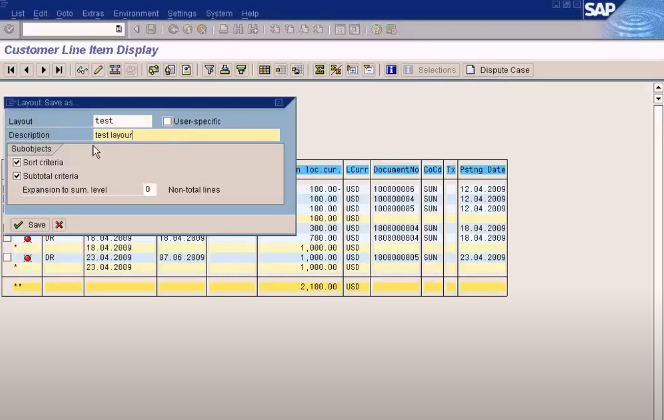This screenshot has height=420, width=664.
Task: Click the Dispute Case button
Action: [498, 70]
